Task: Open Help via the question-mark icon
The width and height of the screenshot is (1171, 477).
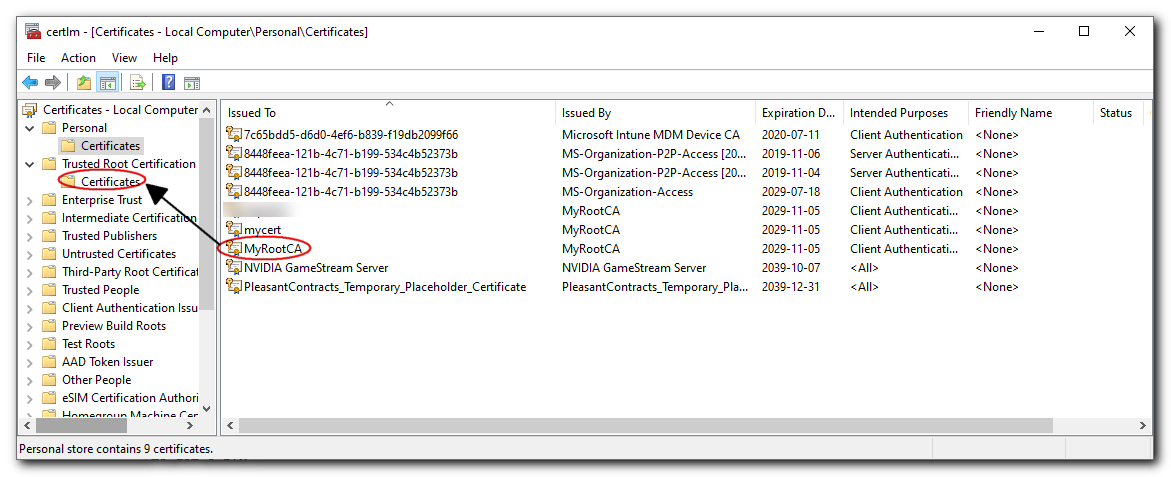Action: (169, 82)
